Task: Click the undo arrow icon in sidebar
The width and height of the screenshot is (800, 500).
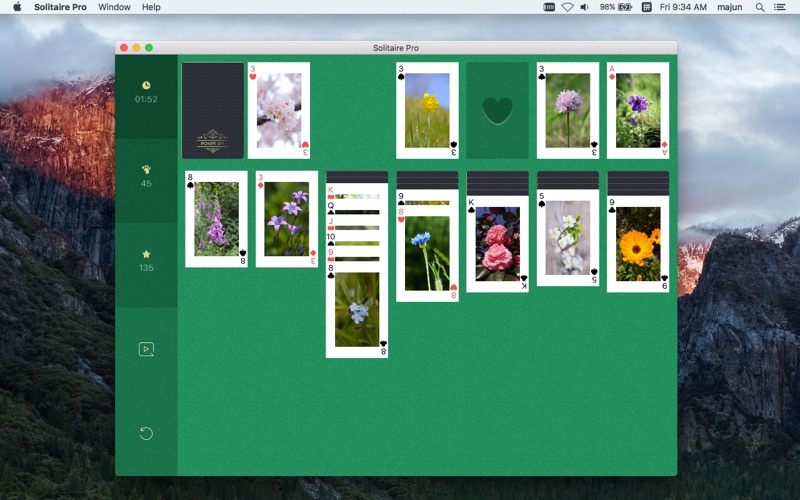Action: tap(146, 433)
